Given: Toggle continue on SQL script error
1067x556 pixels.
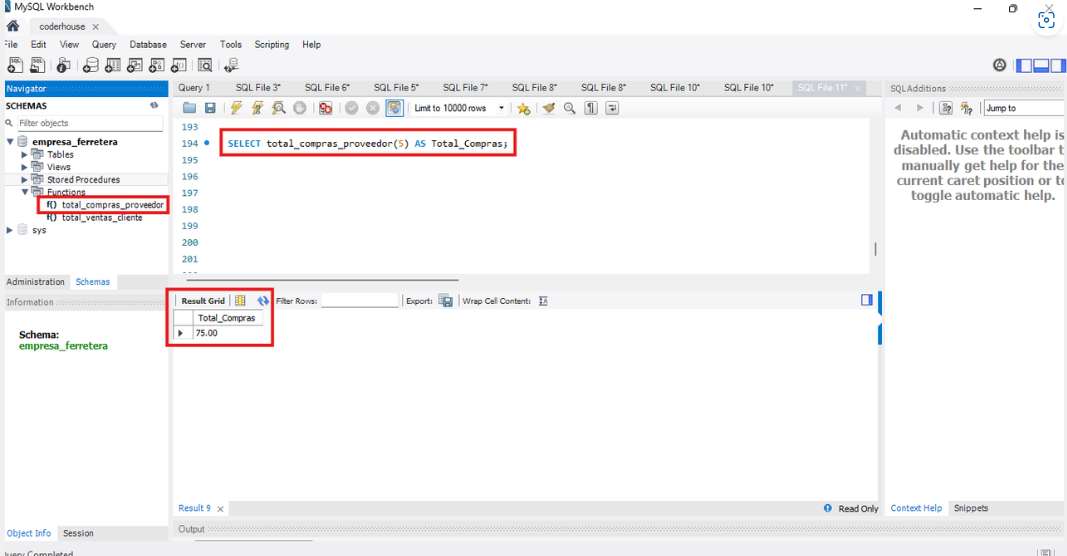Looking at the screenshot, I should (325, 108).
